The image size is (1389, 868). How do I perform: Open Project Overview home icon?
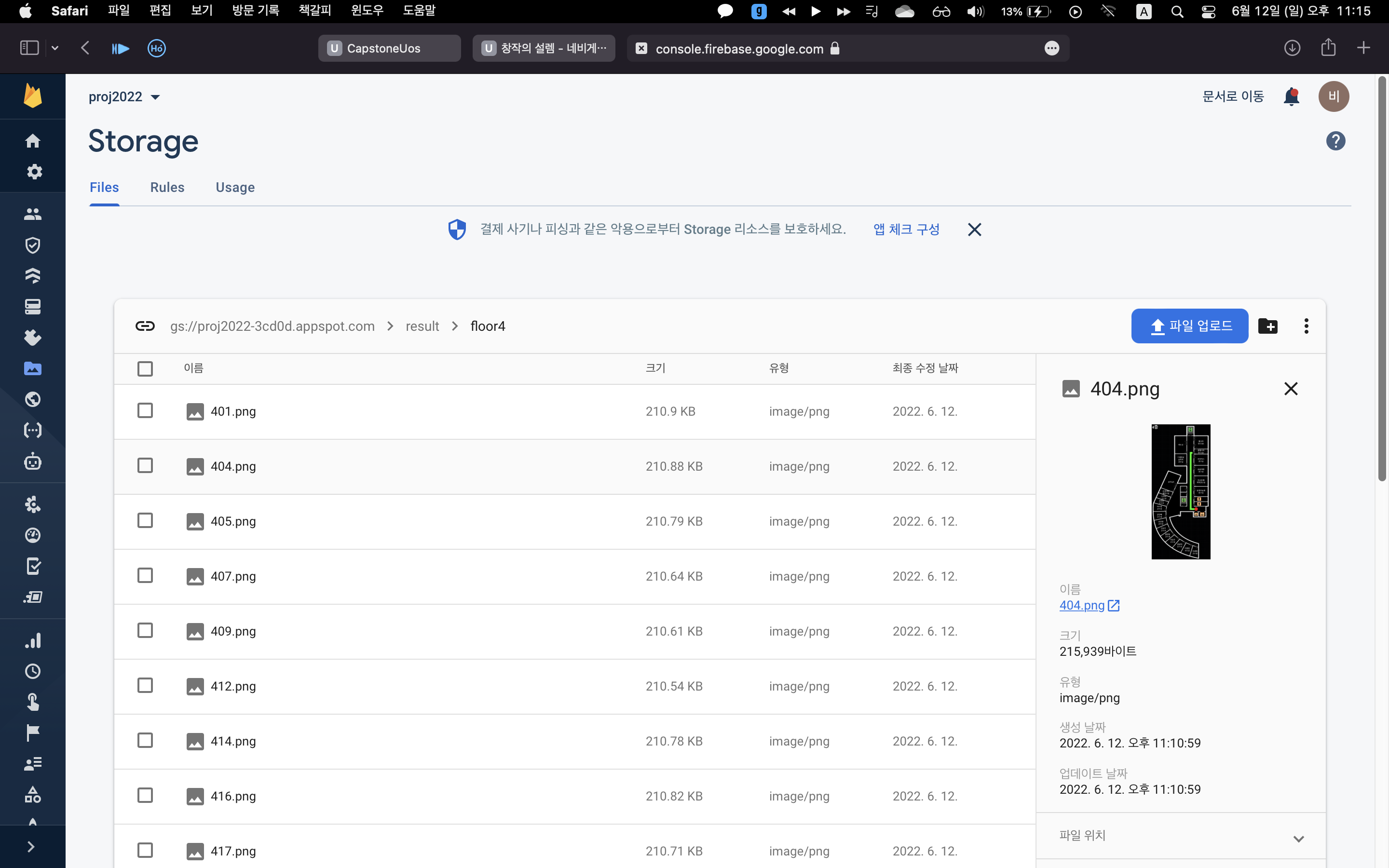pos(33,141)
